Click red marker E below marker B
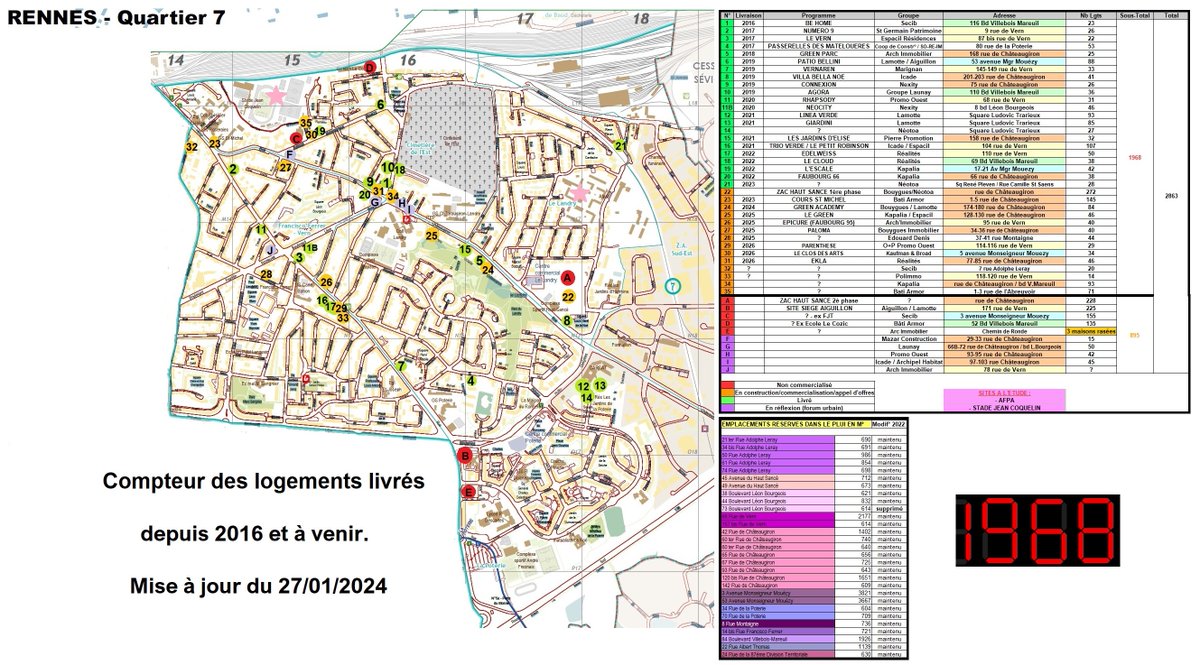Screen dimensions: 1200x665 click(468, 492)
